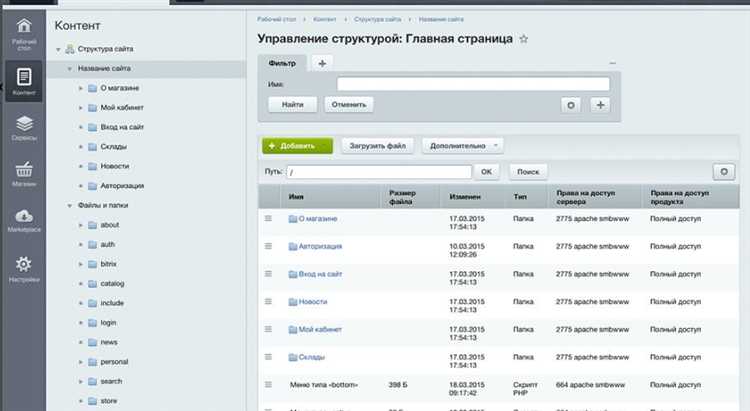Open row menu for Новости row
750x411 pixels.
click(x=268, y=302)
